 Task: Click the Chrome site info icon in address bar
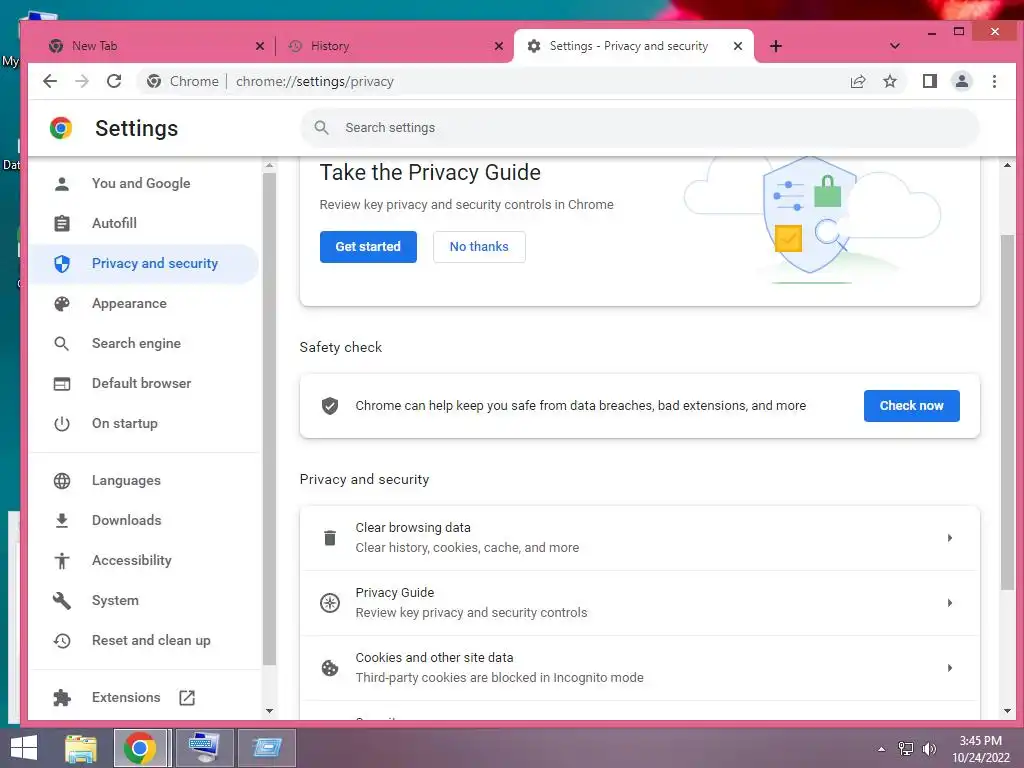tap(154, 81)
